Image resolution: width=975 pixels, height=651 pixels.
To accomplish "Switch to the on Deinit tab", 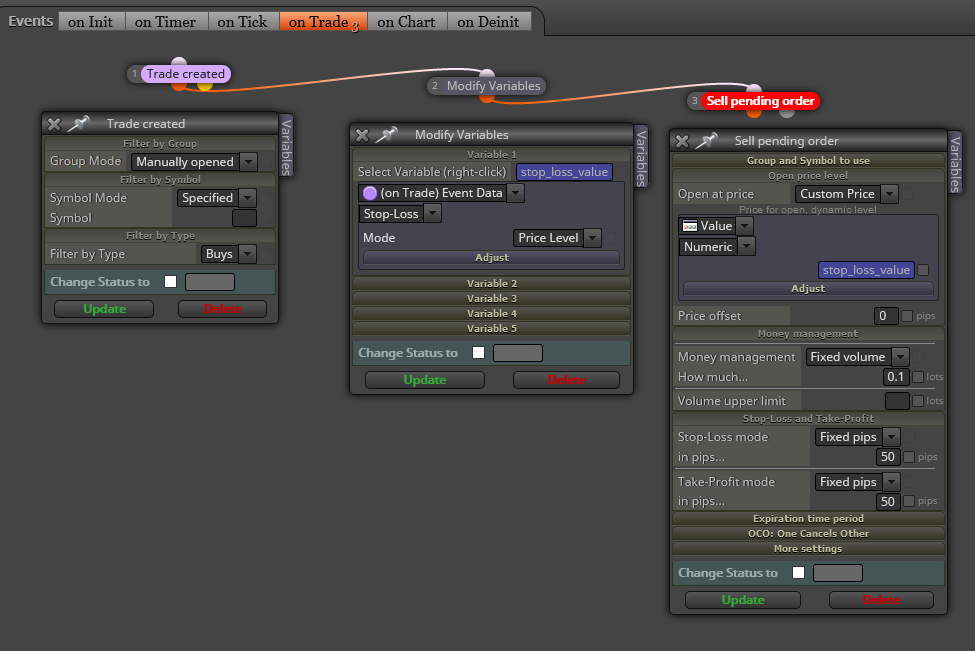I will click(x=489, y=22).
